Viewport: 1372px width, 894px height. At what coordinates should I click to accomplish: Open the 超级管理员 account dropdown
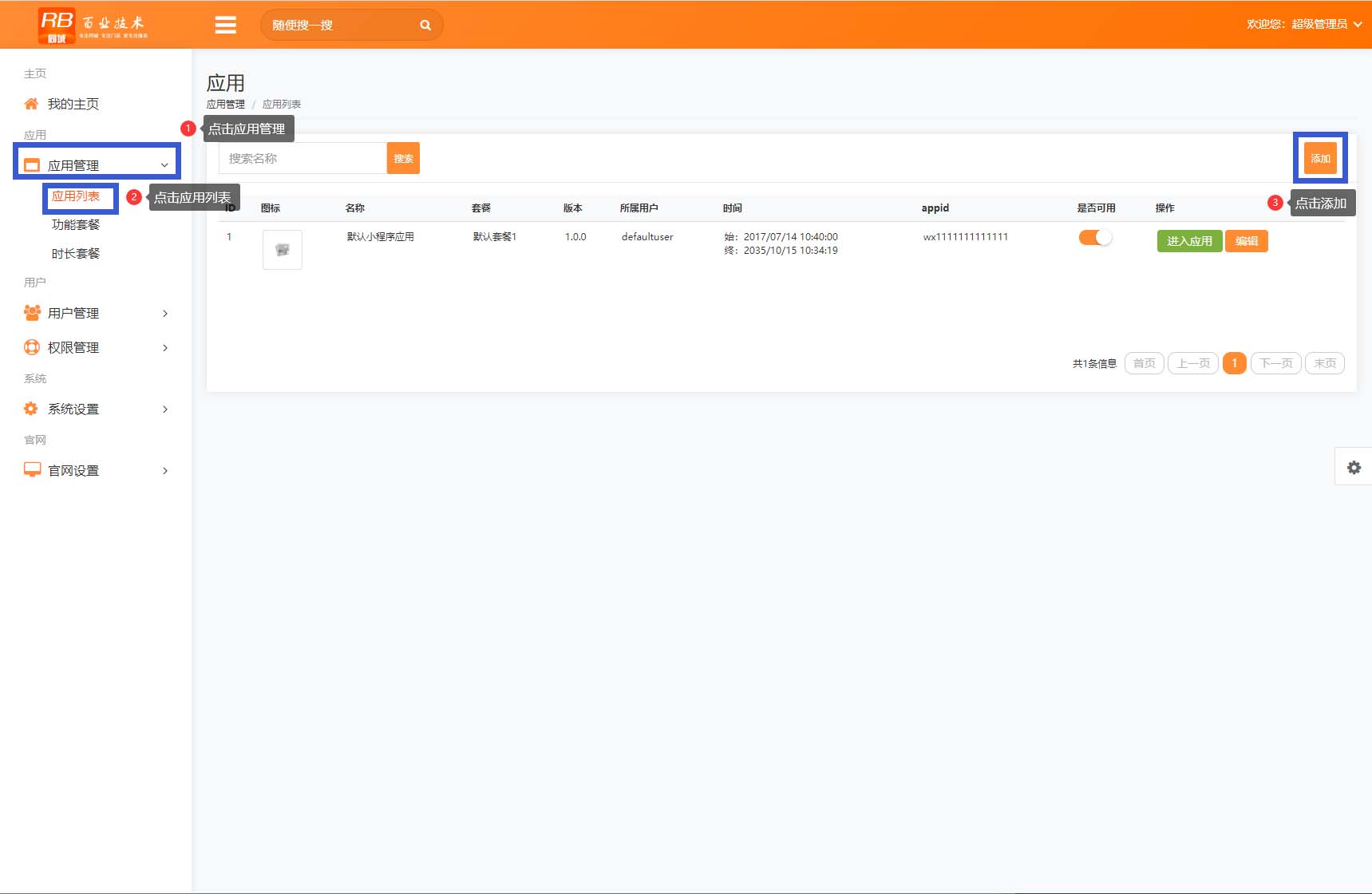pos(1305,25)
